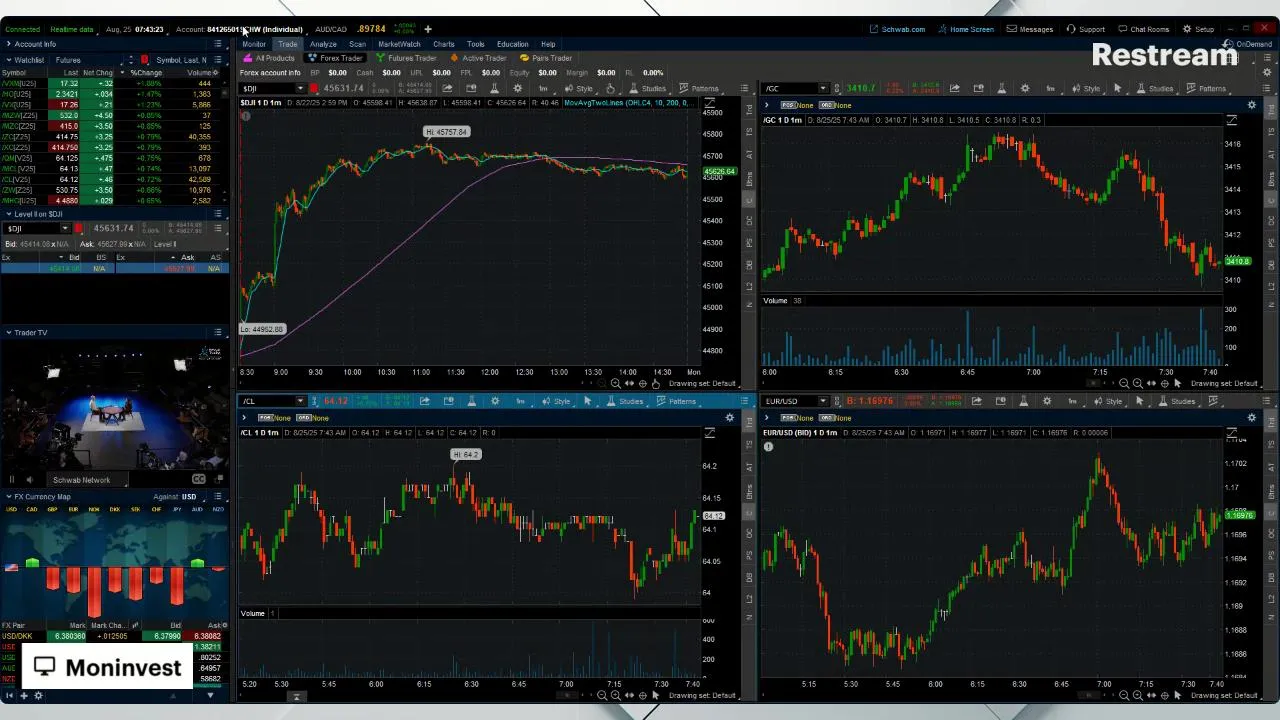Open the Setup gear menu
The width and height of the screenshot is (1280, 720).
pyautogui.click(x=1198, y=29)
